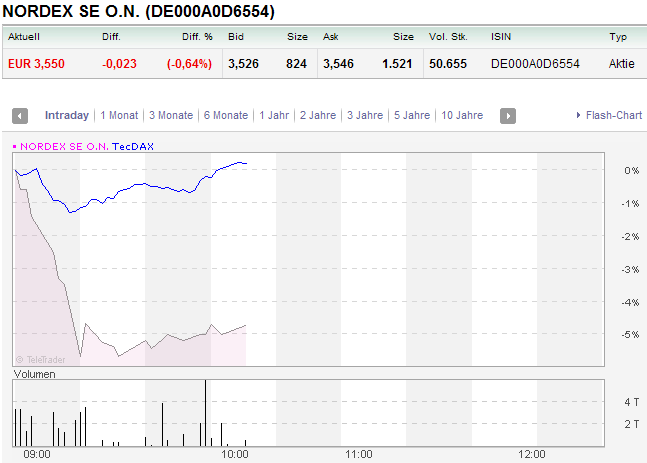Click the NORDEX SE O.N. chart legend

tap(64, 146)
